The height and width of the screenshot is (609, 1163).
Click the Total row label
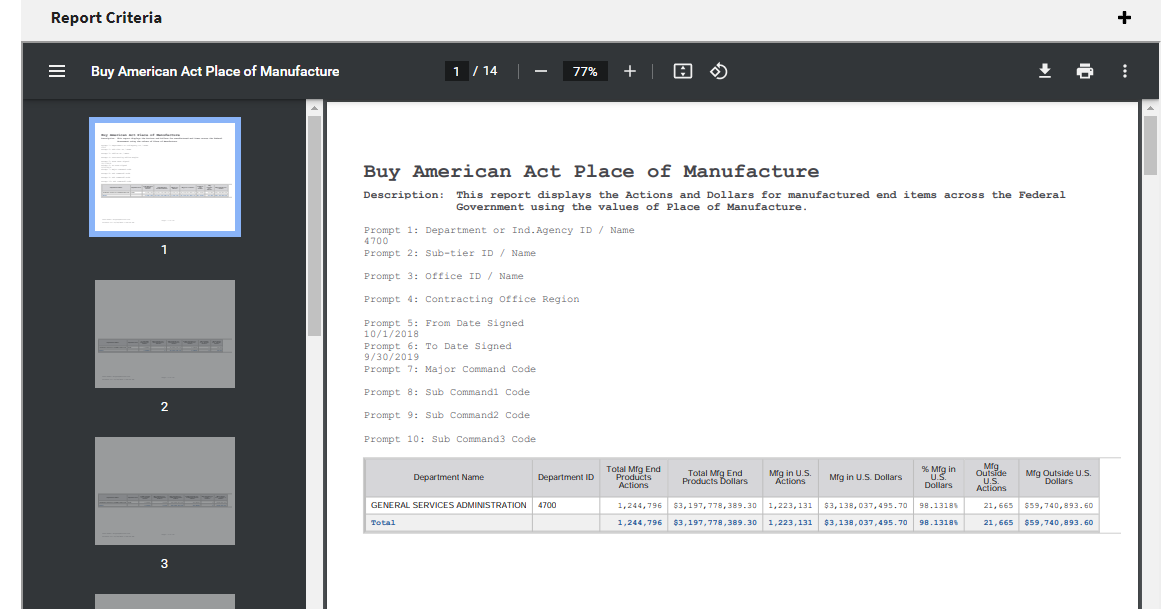pyautogui.click(x=383, y=522)
